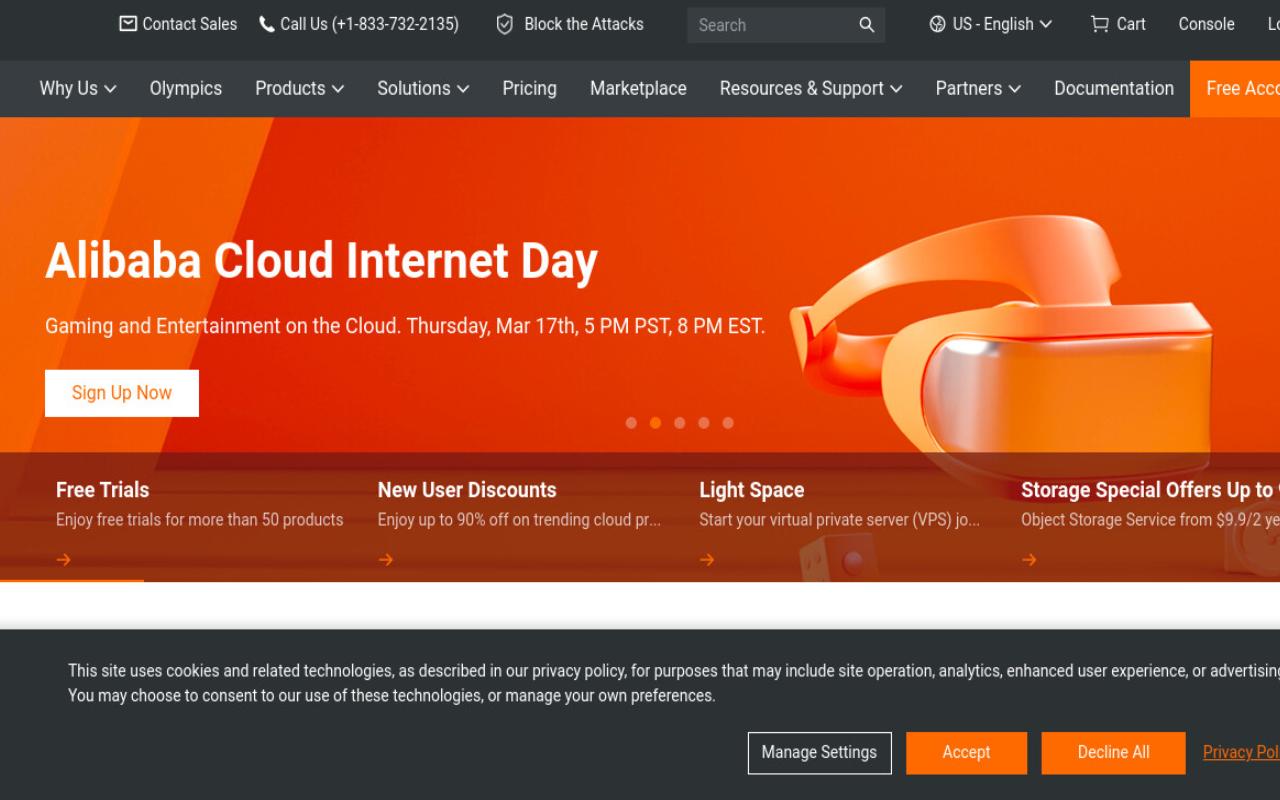Image resolution: width=1280 pixels, height=800 pixels.
Task: Click the Alibaba Cloud Internet Day headline
Action: point(321,260)
